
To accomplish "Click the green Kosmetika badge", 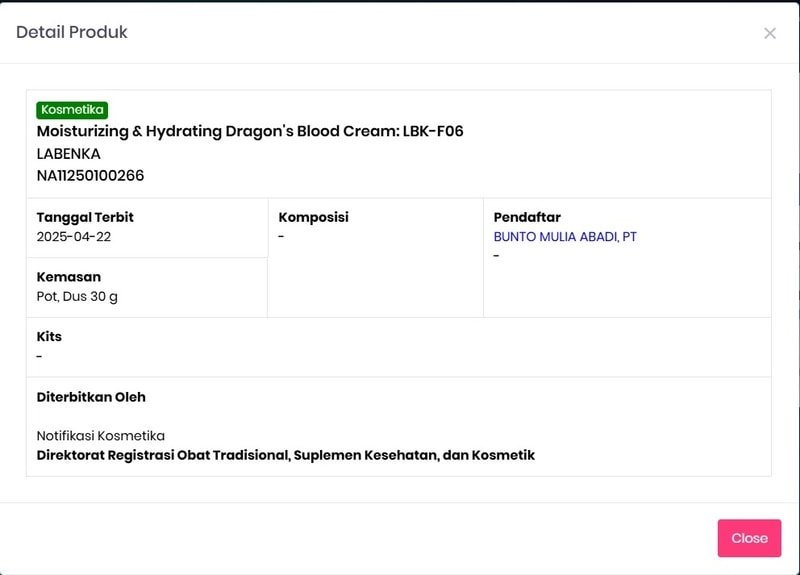I will pos(72,110).
